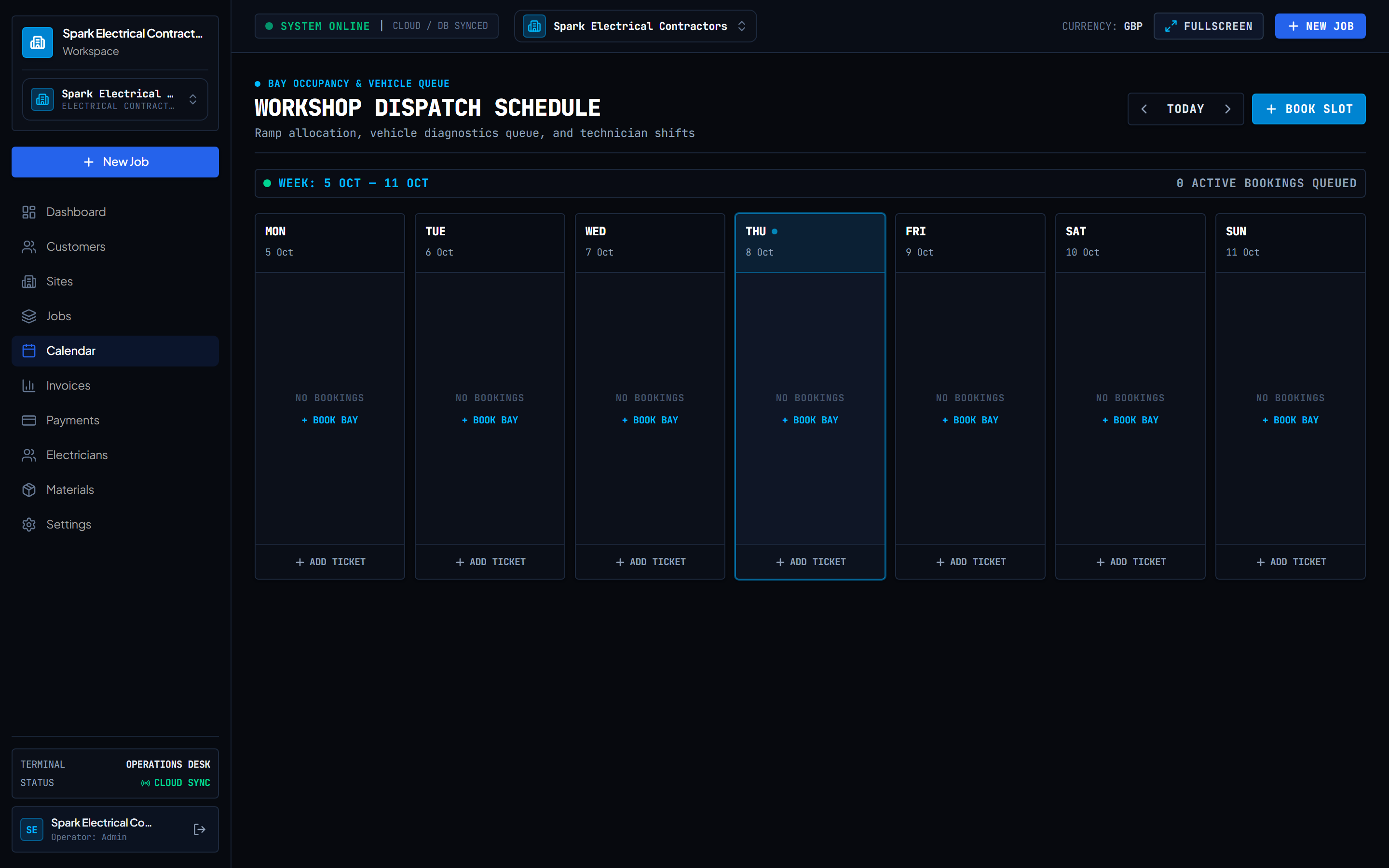Click the Materials box icon
The width and height of the screenshot is (1389, 868).
click(x=29, y=489)
